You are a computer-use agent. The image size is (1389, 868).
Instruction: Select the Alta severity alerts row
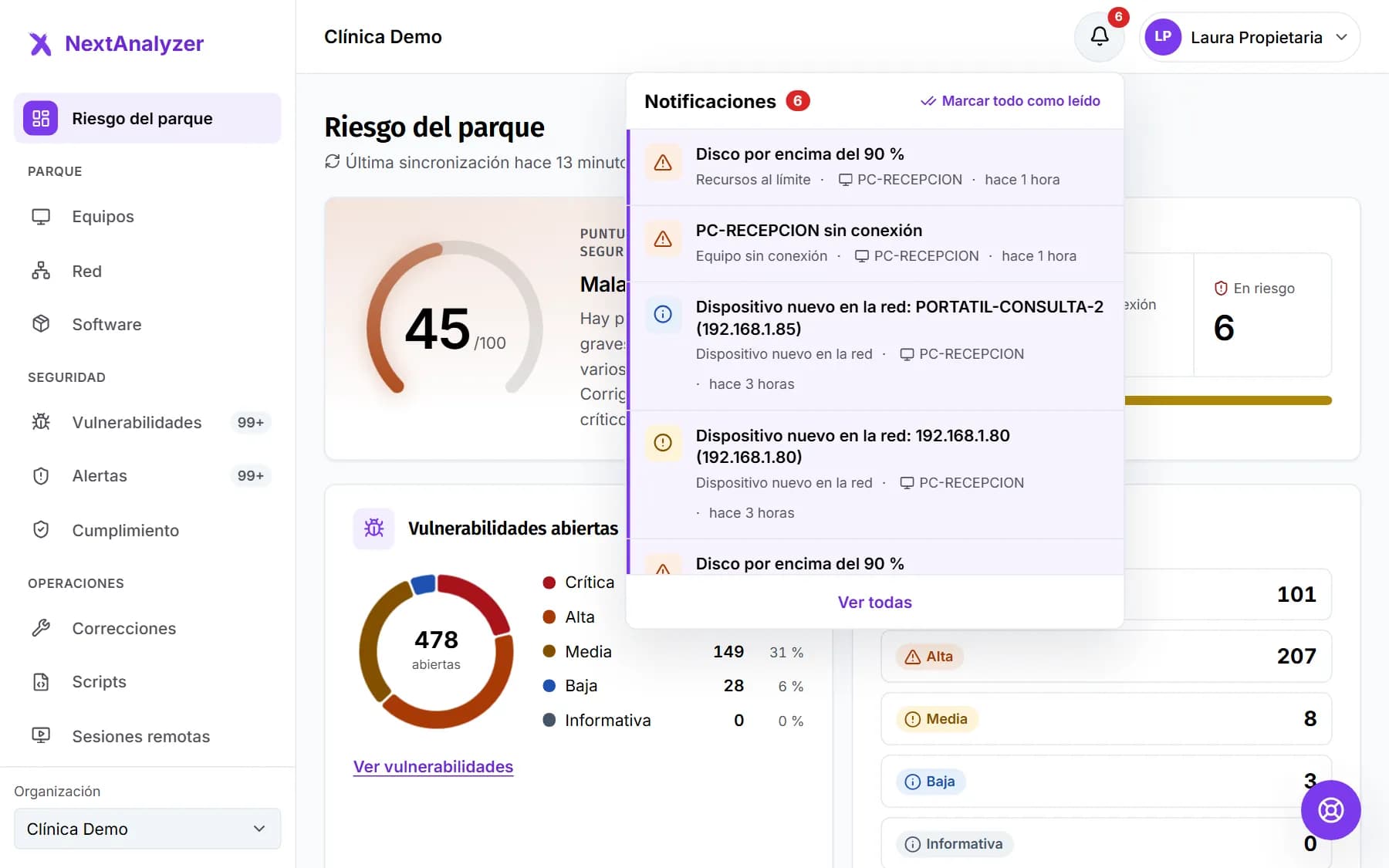click(x=1106, y=657)
